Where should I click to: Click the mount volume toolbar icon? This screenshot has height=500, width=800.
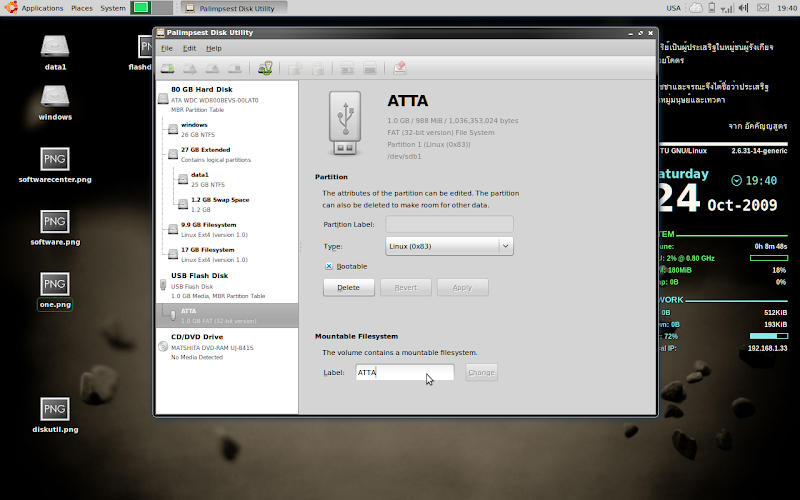point(168,68)
